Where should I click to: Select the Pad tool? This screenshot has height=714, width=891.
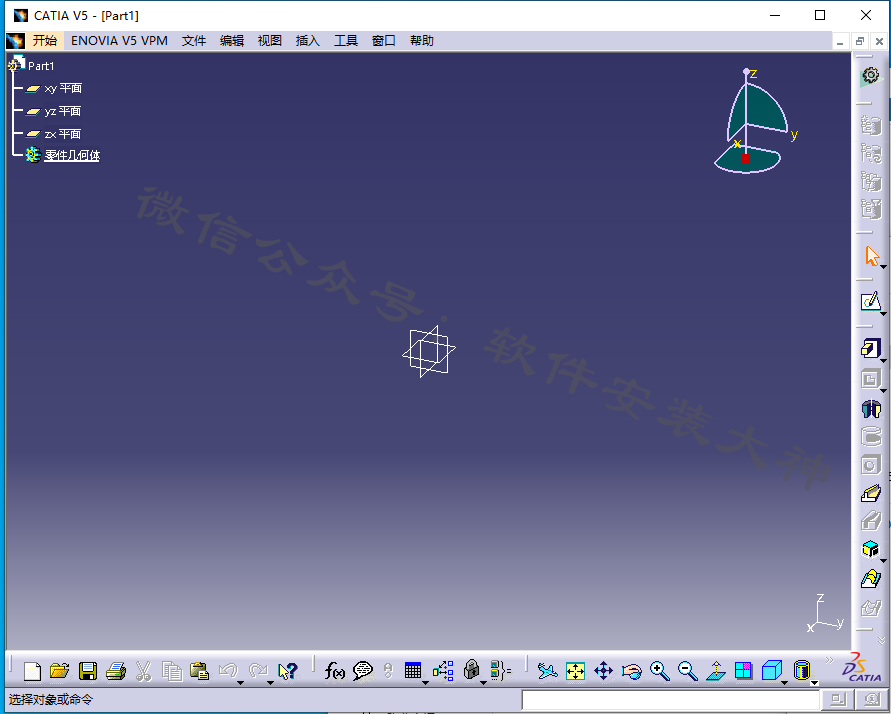[871, 348]
